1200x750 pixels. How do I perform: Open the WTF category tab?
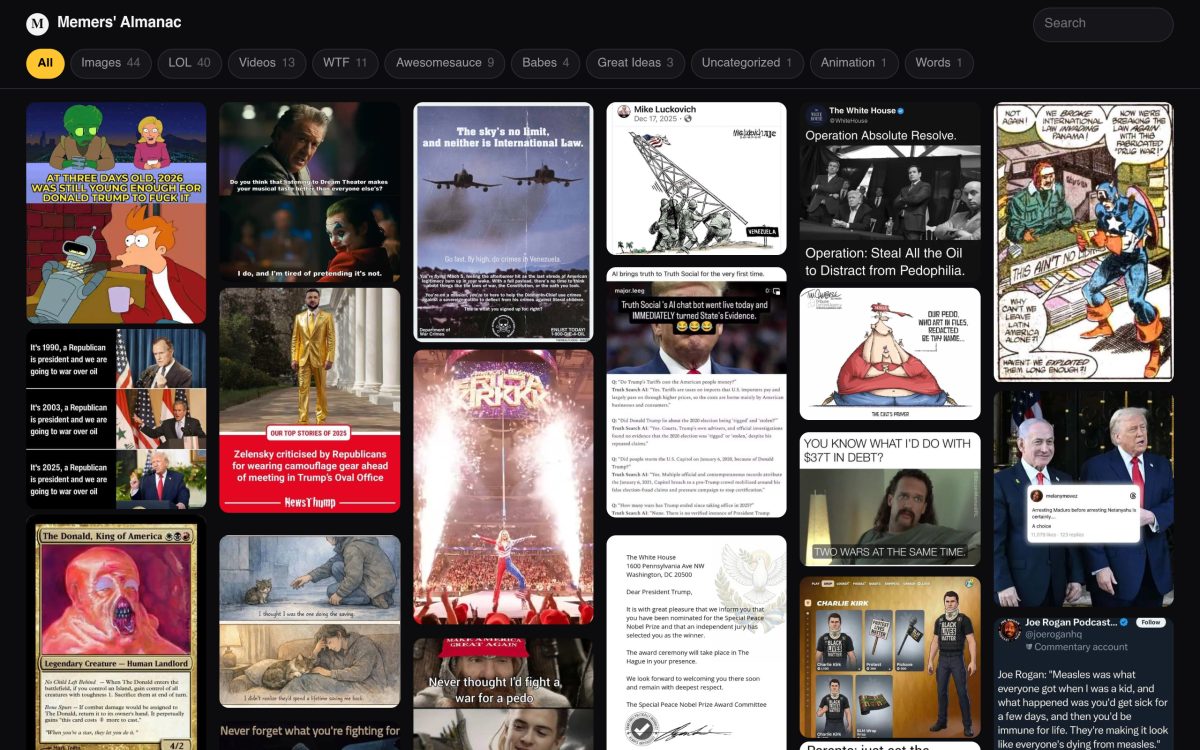click(345, 63)
